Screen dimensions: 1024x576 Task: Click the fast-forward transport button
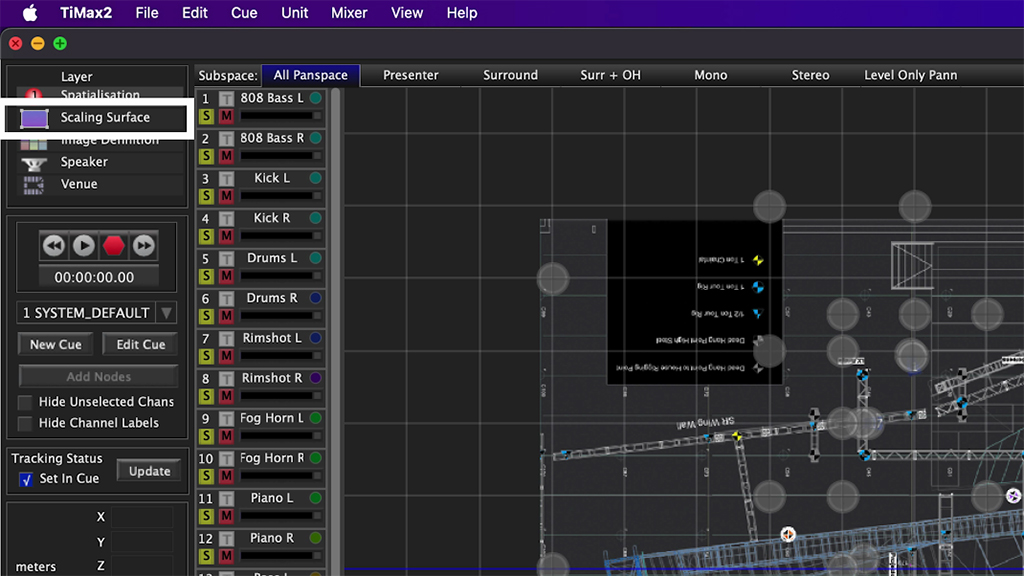pos(144,245)
